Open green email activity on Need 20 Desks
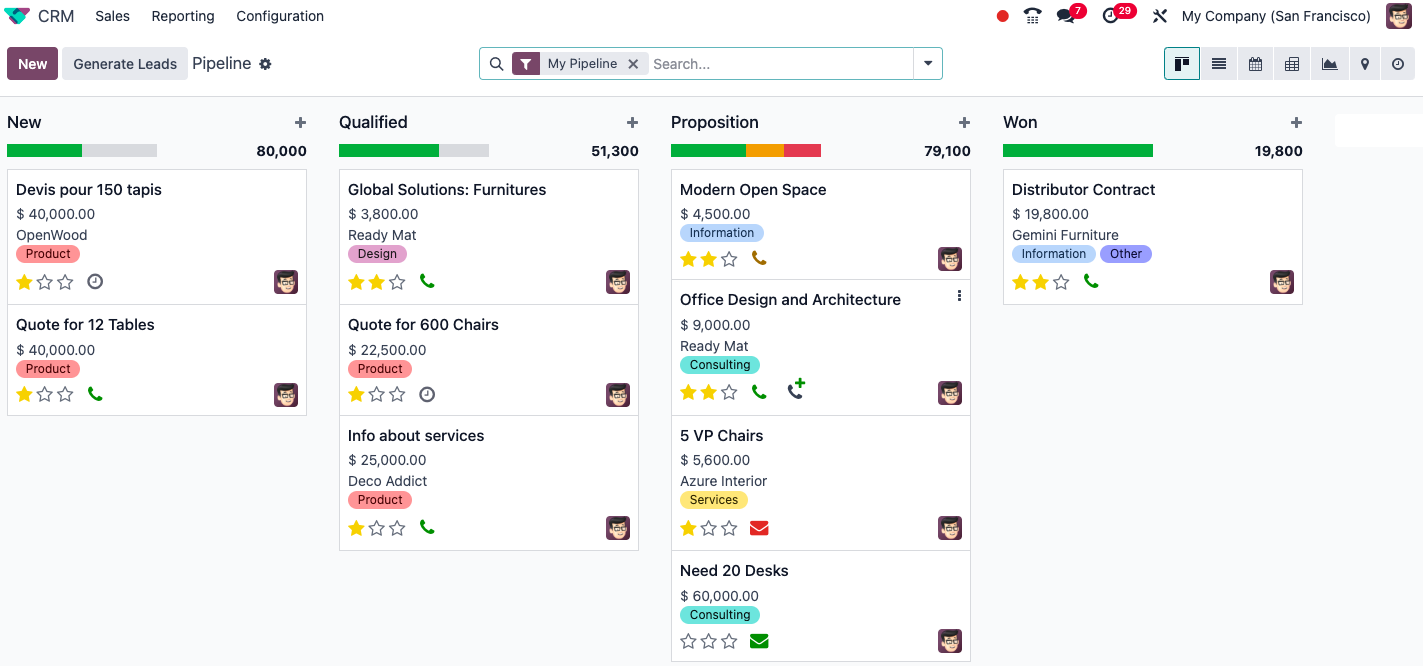The image size is (1423, 666). [759, 641]
